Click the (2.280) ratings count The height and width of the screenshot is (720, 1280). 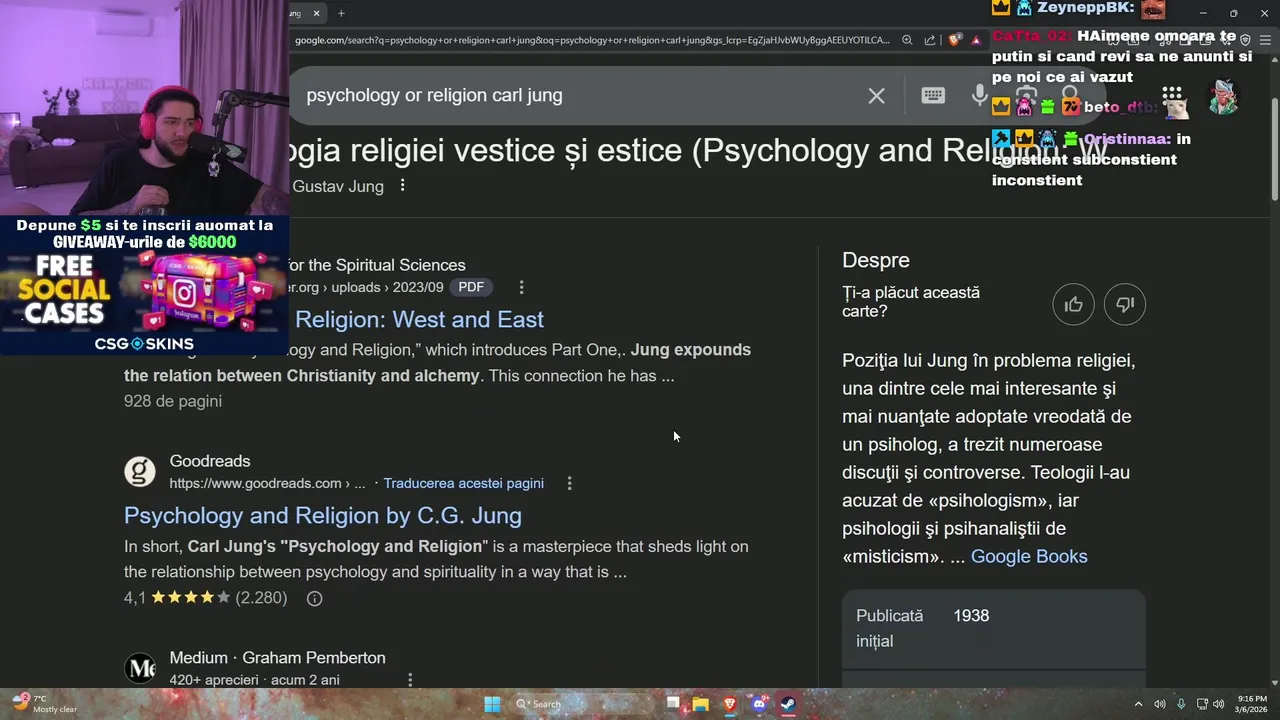261,598
